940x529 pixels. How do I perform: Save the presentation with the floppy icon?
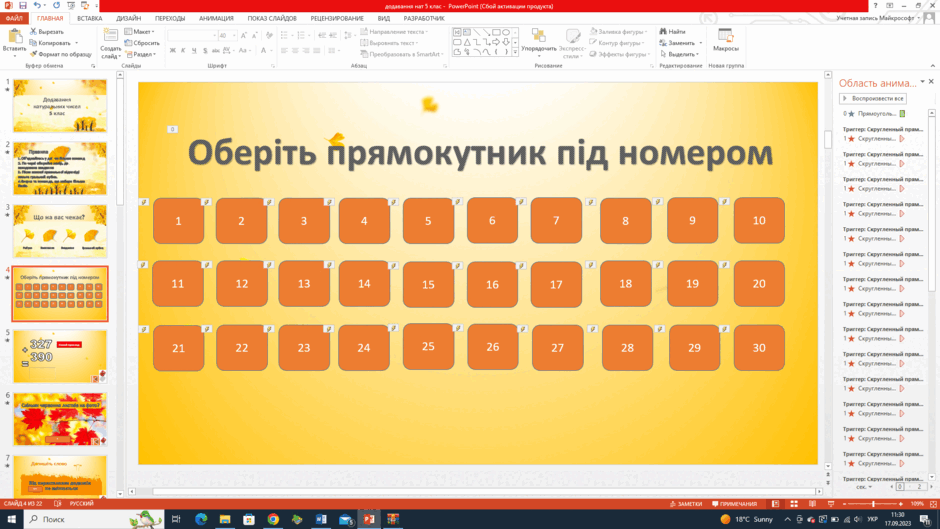point(23,5)
